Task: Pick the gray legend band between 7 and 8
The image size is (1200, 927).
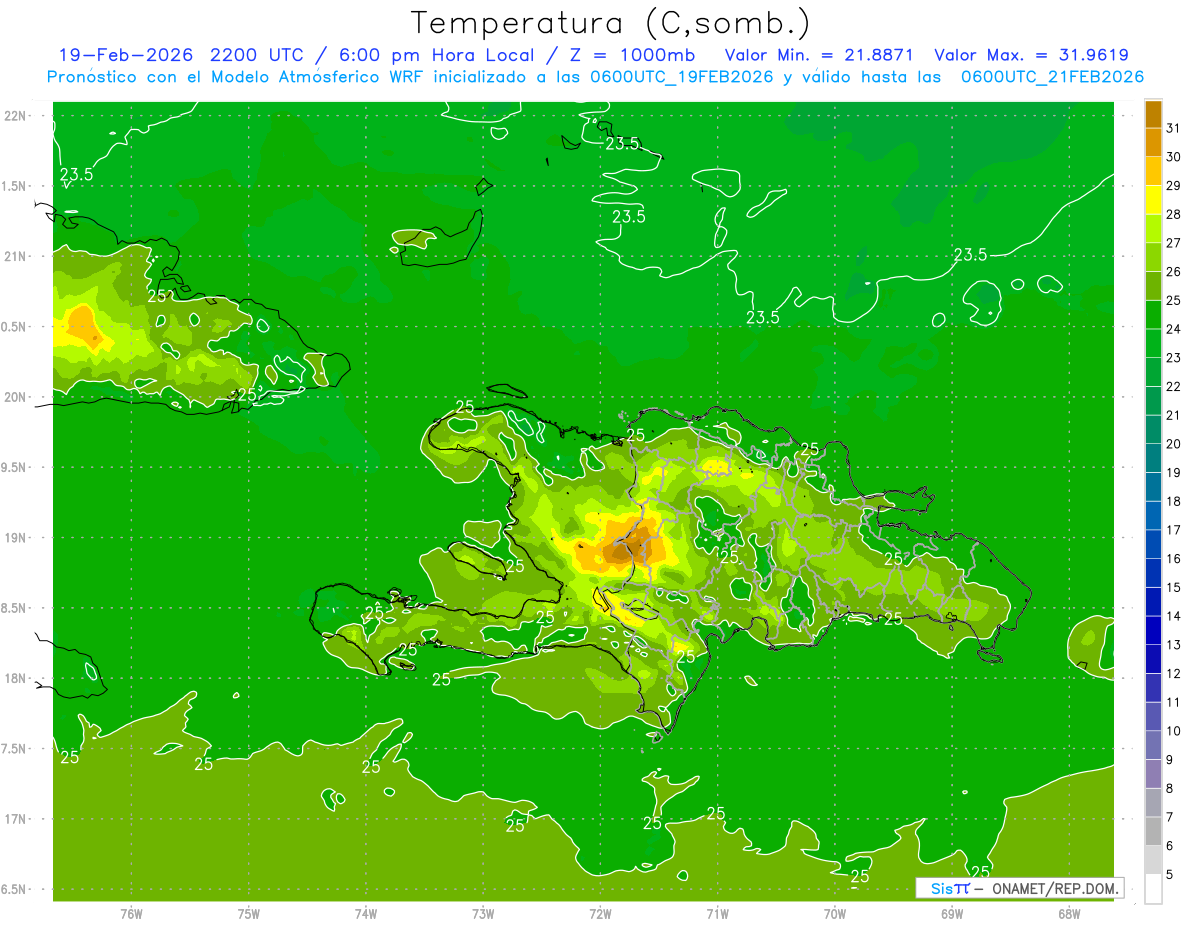Action: click(1154, 803)
